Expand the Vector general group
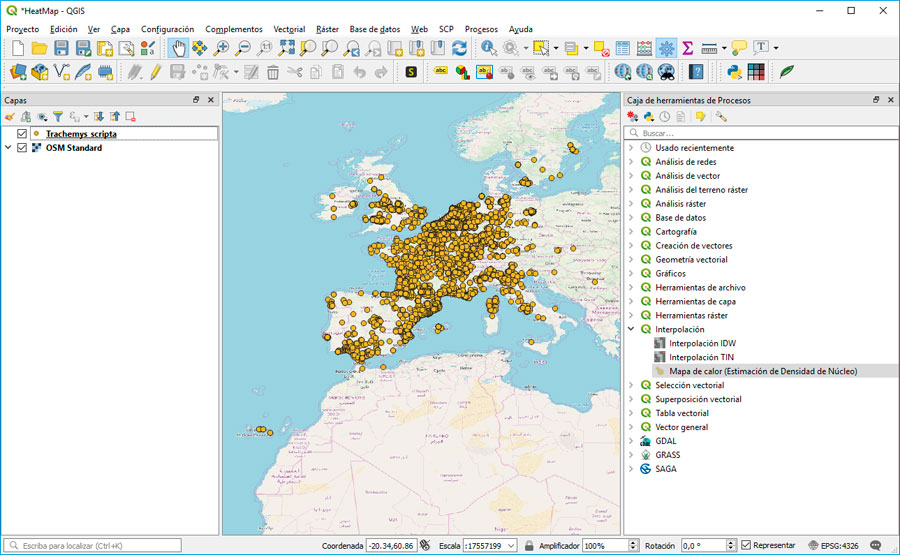Viewport: 900px width, 555px height. click(631, 427)
